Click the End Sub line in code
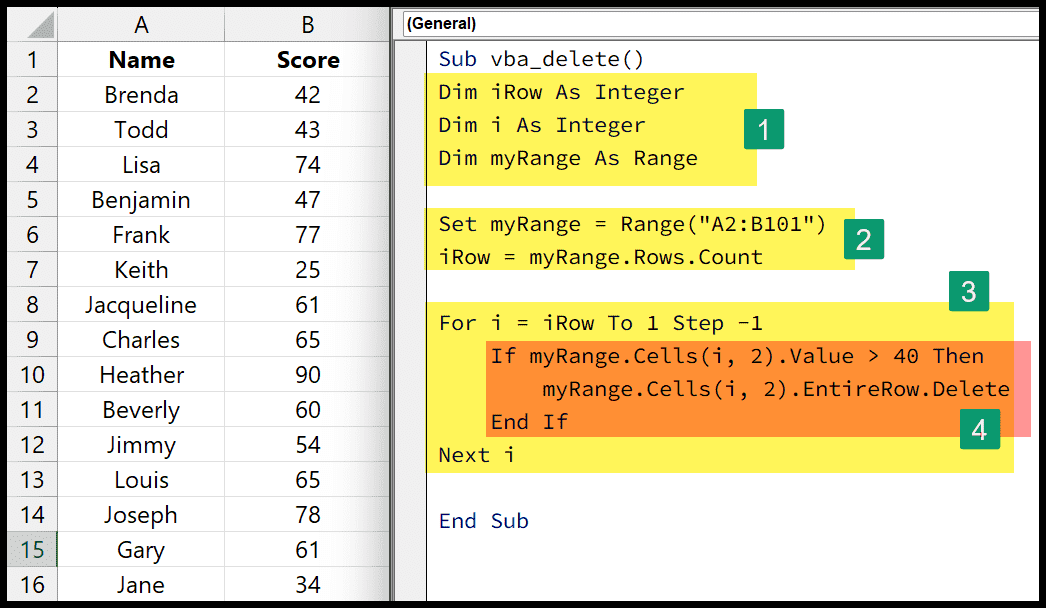Viewport: 1046px width, 608px height. click(x=484, y=521)
